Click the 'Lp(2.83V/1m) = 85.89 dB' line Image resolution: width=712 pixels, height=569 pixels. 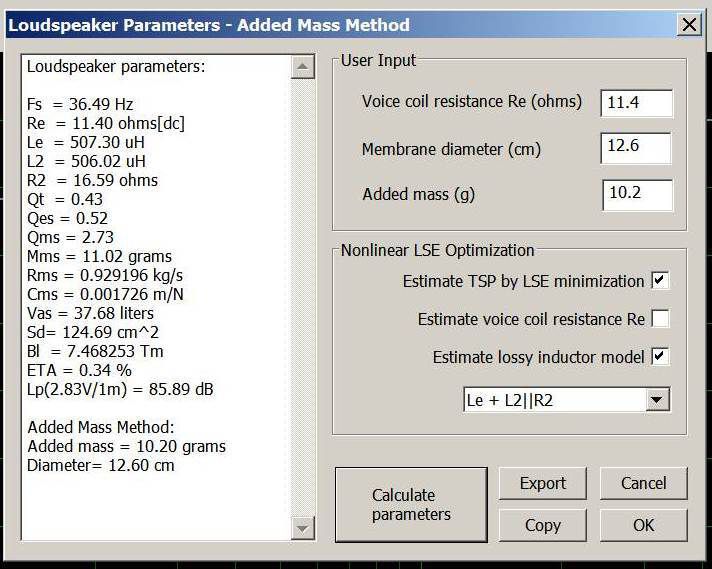(120, 390)
